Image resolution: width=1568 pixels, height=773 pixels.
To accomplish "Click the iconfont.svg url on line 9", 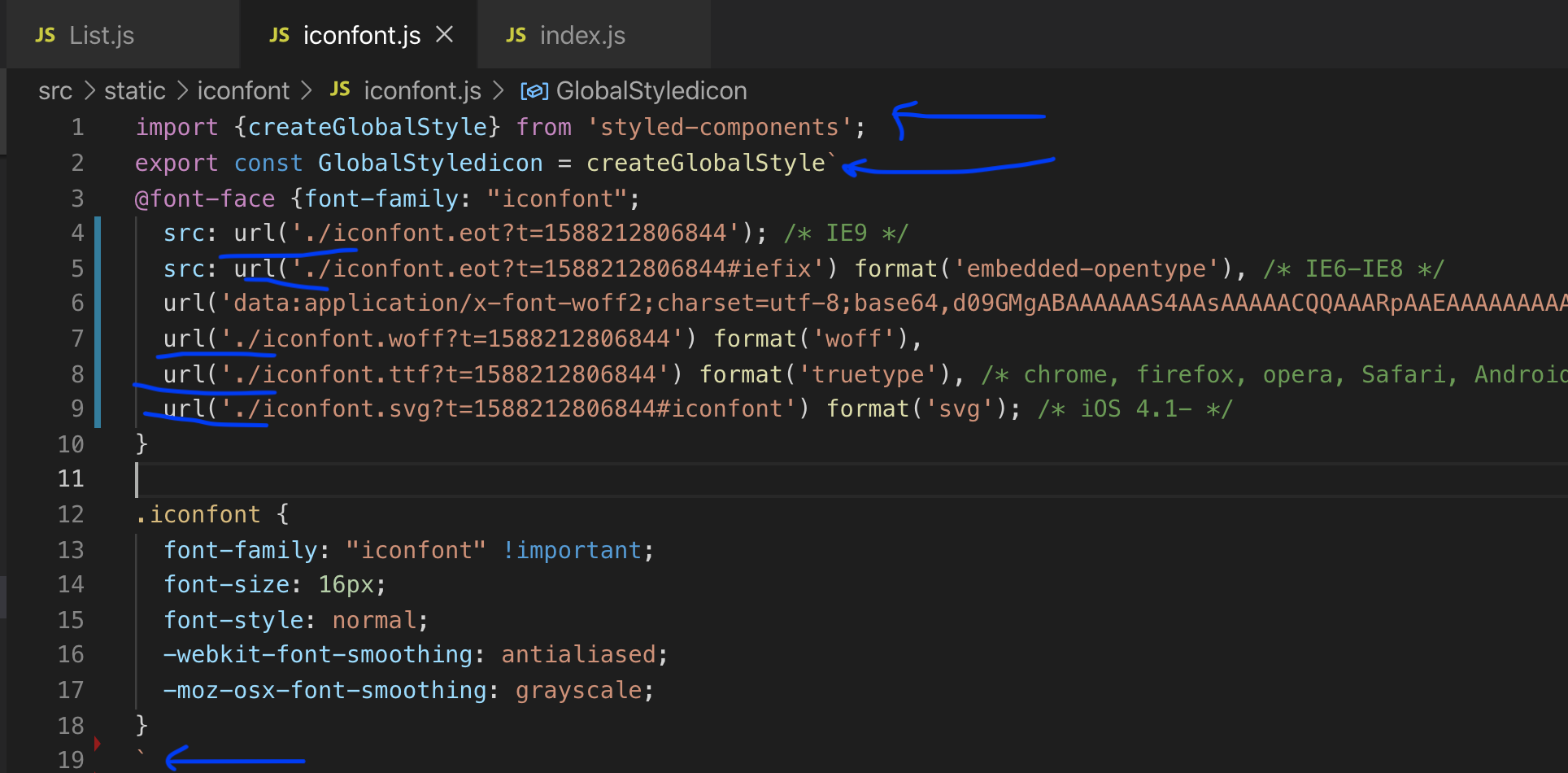I will 507,408.
